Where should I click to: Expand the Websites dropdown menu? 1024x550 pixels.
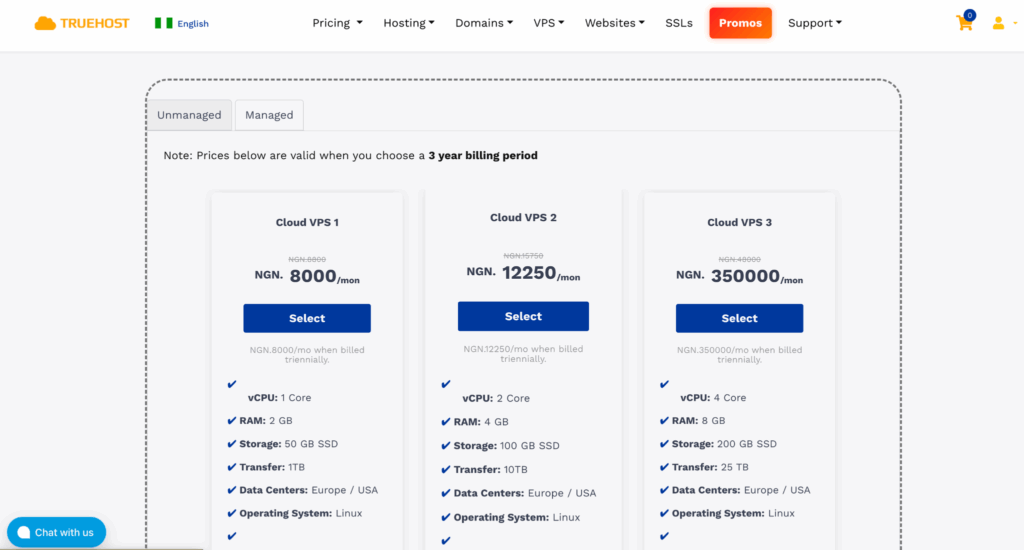(615, 23)
